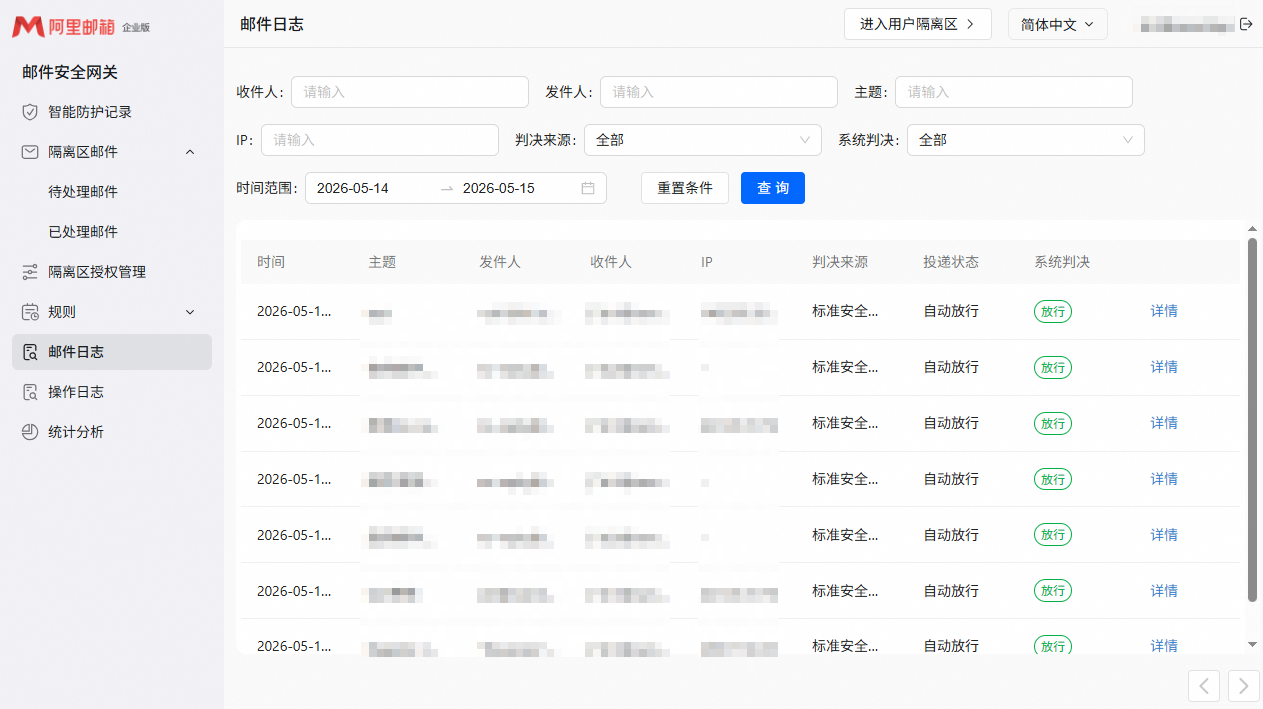Click the 主题 column header
Image resolution: width=1263 pixels, height=709 pixels.
click(x=382, y=262)
